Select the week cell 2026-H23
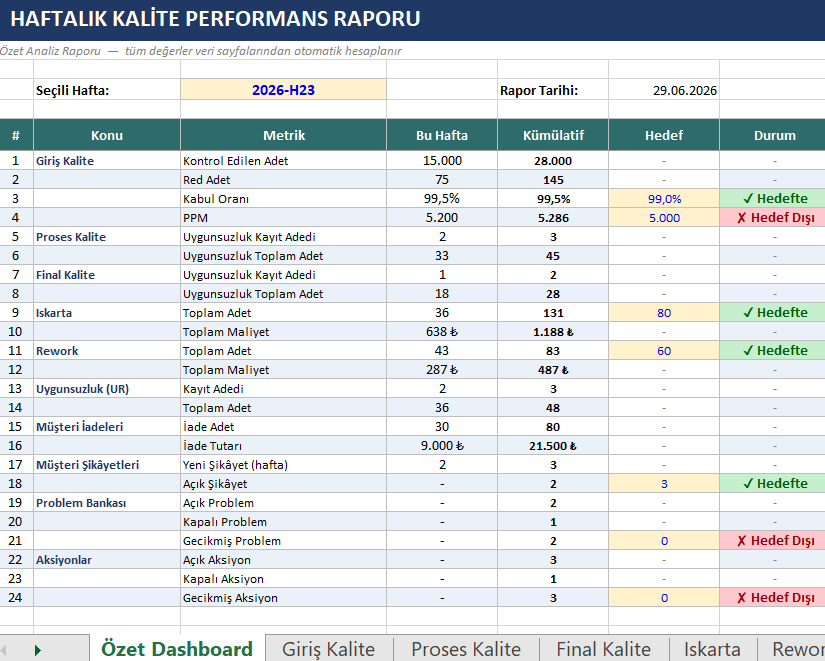825x661 pixels. [x=283, y=89]
